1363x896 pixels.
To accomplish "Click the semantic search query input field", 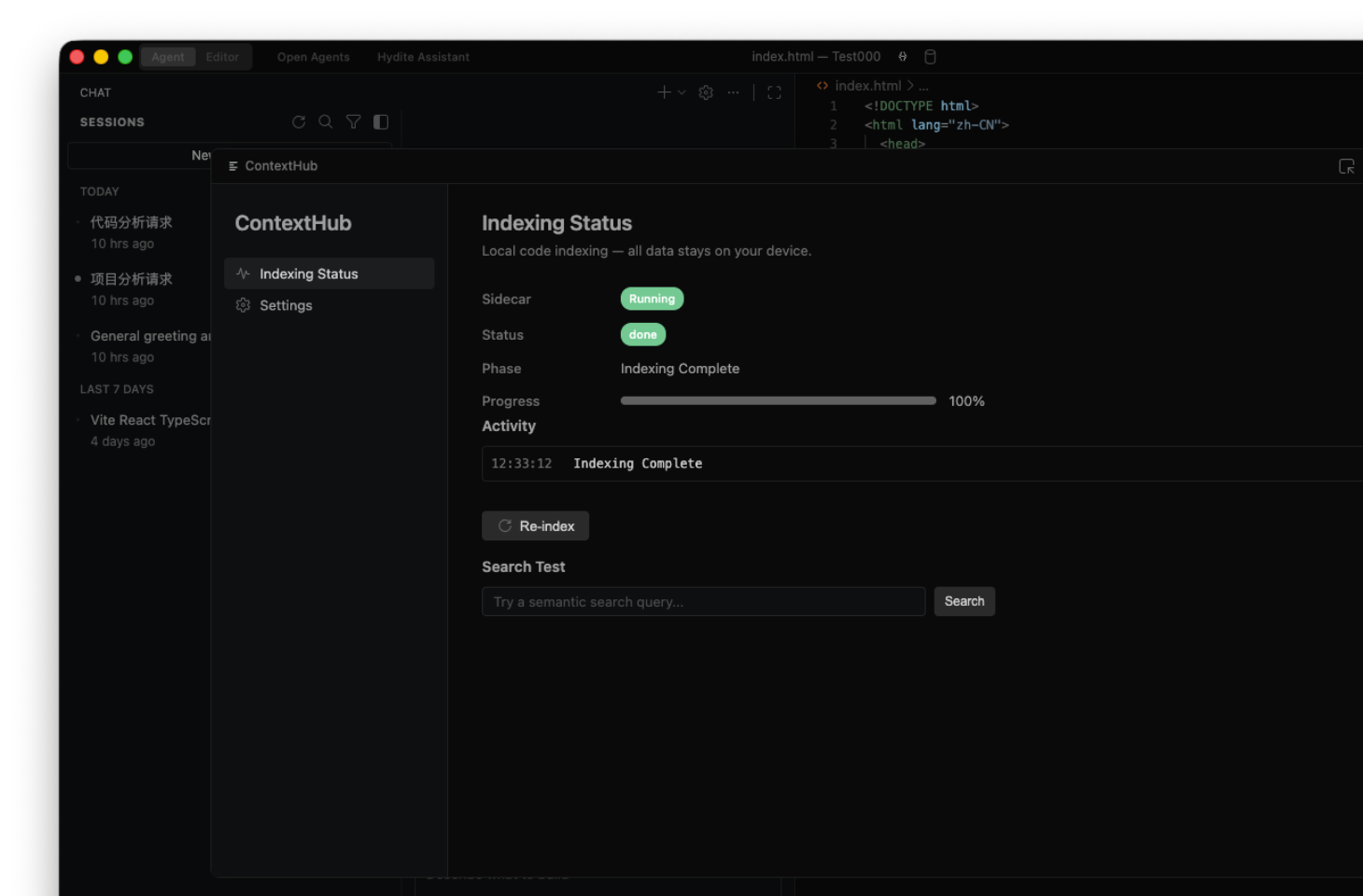I will [x=703, y=601].
